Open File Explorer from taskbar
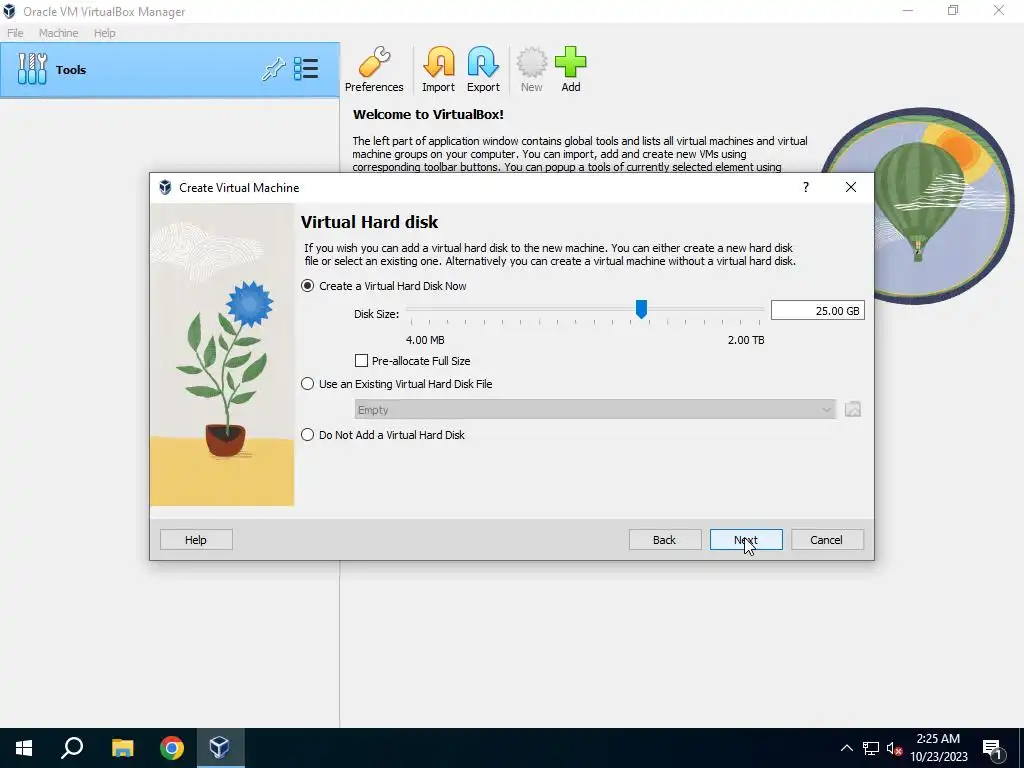The height and width of the screenshot is (768, 1024). coord(122,748)
